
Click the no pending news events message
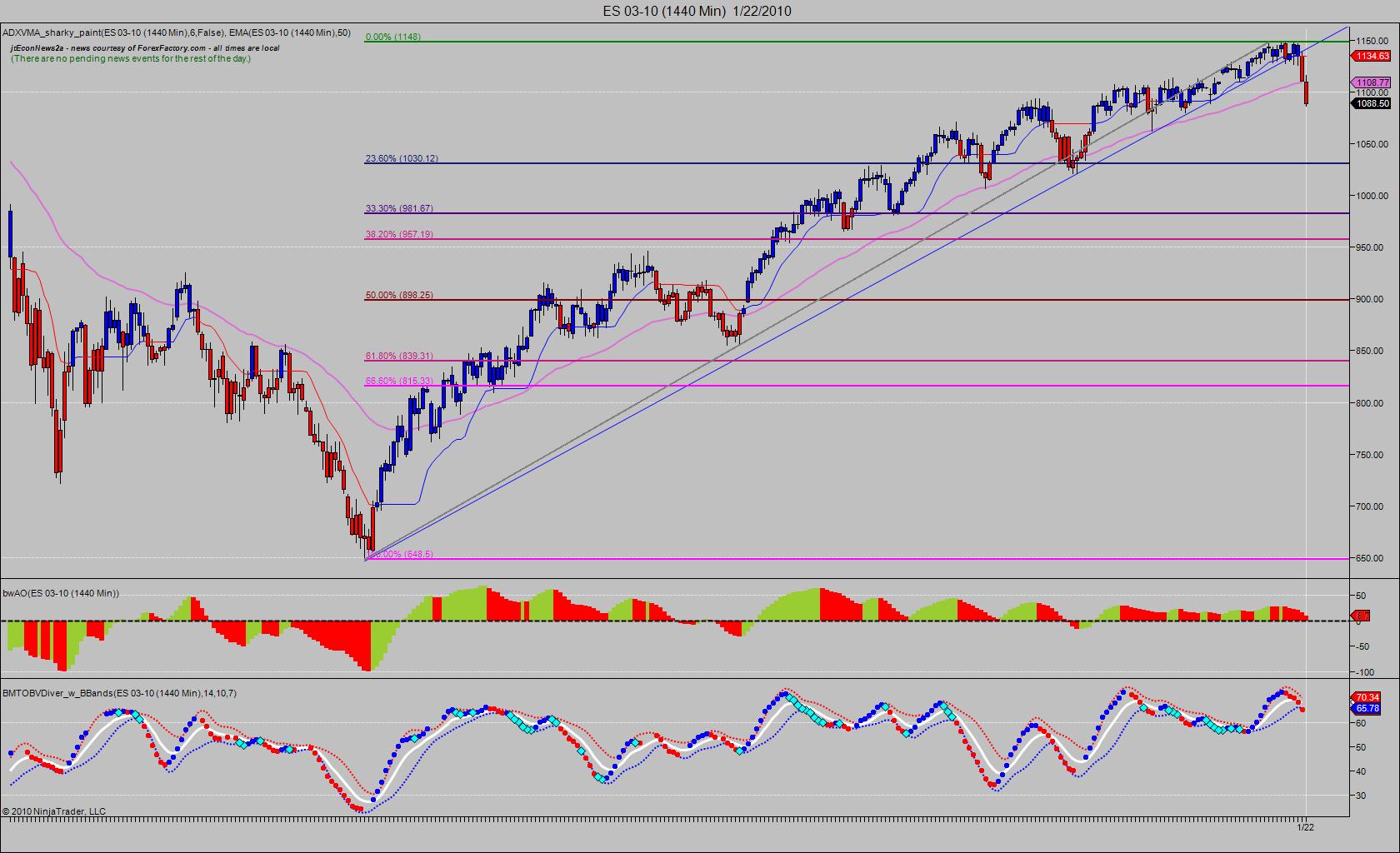[131, 59]
